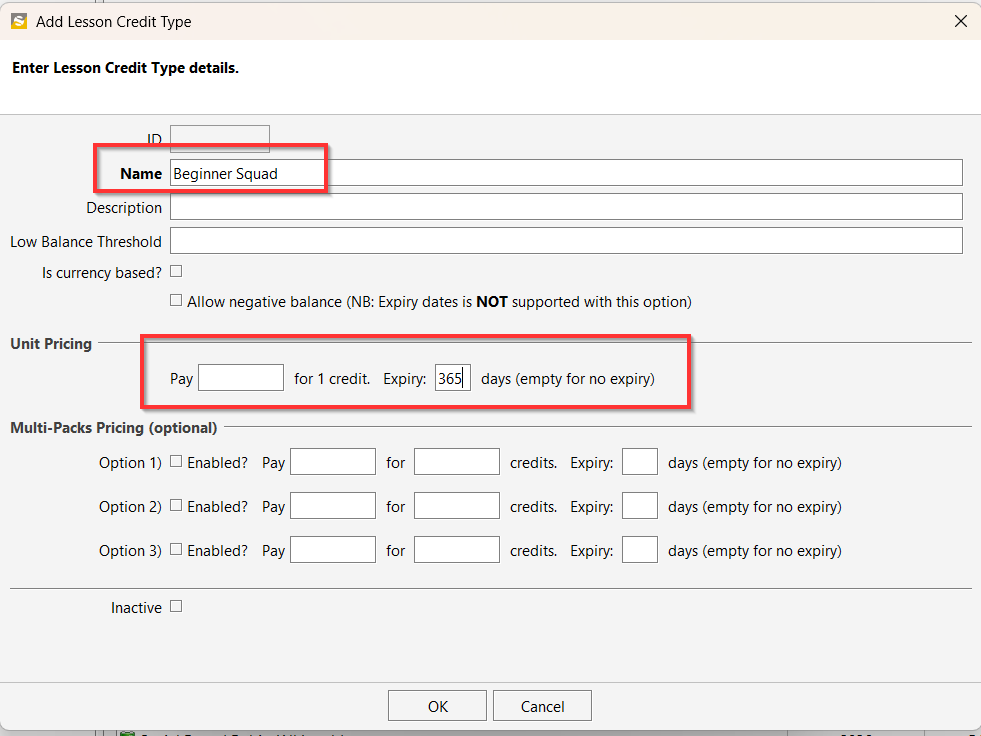Toggle the Is currency based checkbox
981x736 pixels.
(176, 271)
